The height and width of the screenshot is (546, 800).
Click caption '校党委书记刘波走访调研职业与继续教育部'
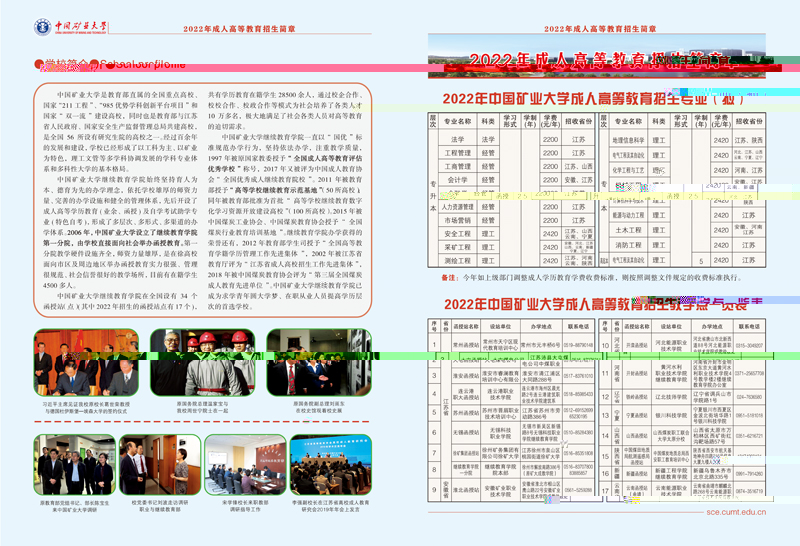pyautogui.click(x=160, y=506)
